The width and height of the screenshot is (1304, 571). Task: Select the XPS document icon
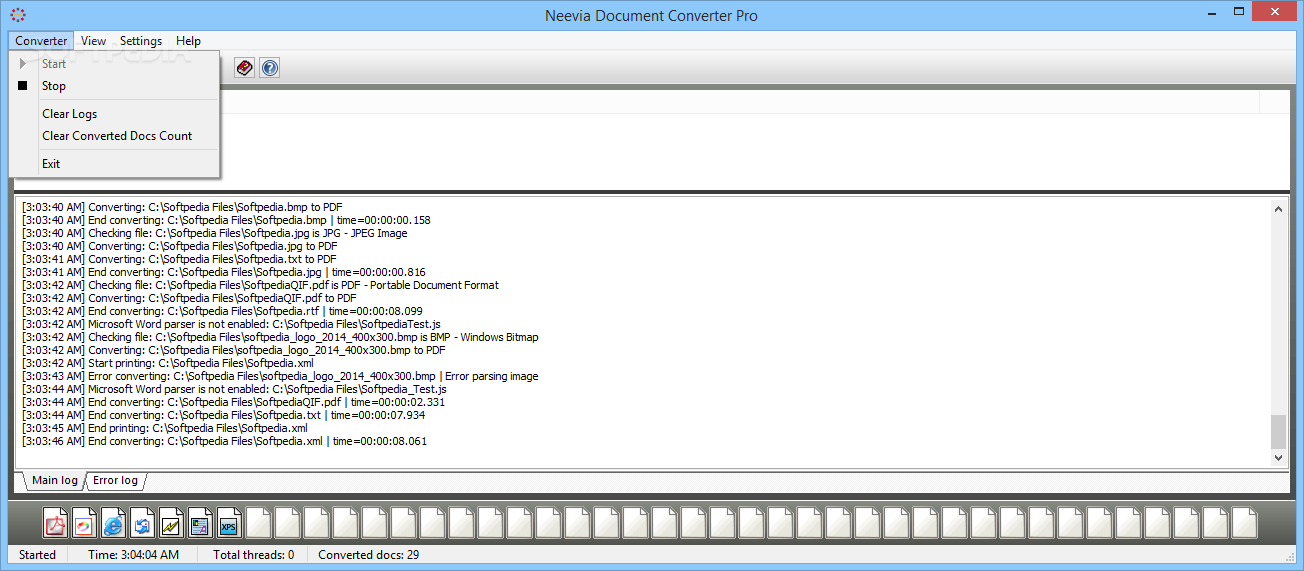(228, 523)
